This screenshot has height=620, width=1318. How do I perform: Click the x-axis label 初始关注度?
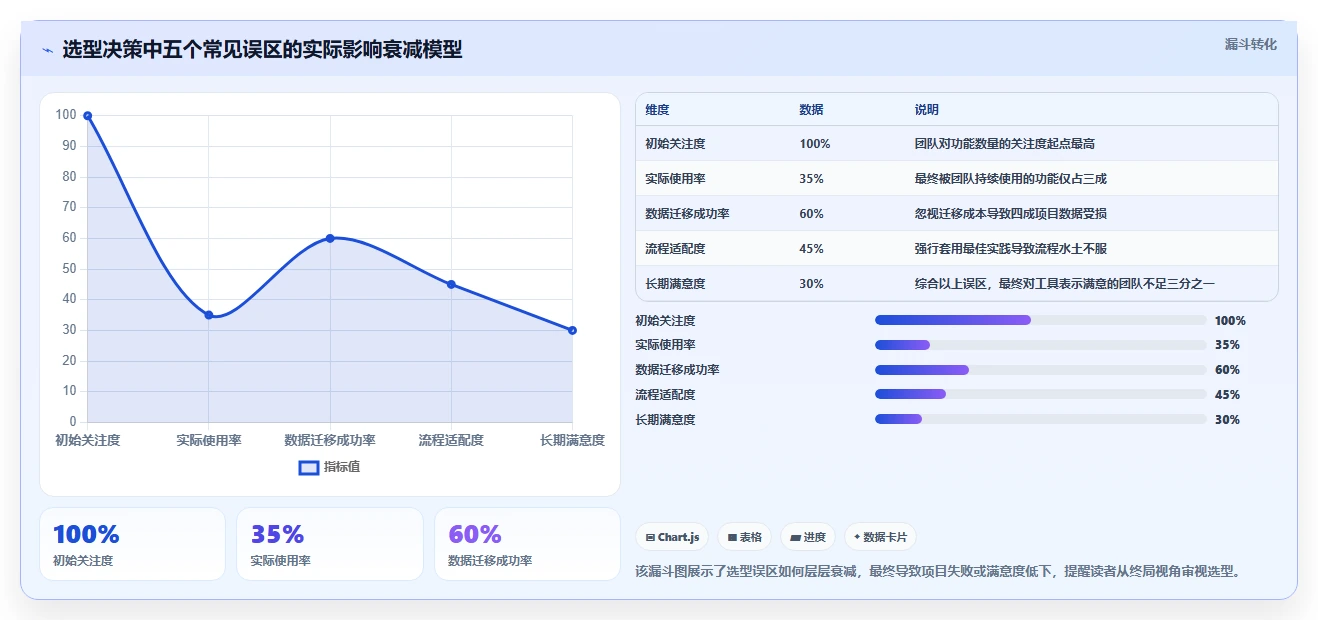coord(88,440)
